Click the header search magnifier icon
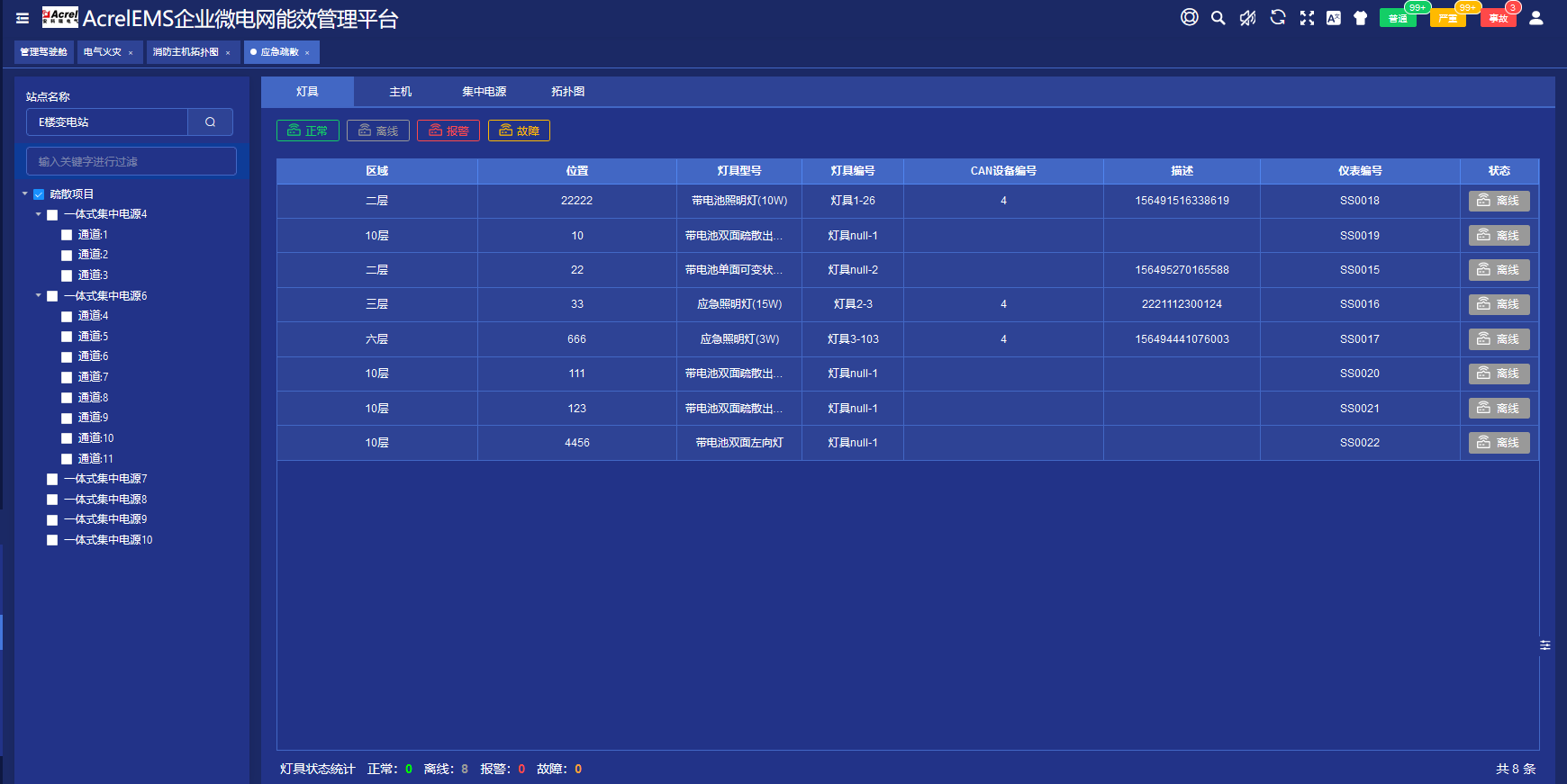The width and height of the screenshot is (1567, 784). 1218,18
